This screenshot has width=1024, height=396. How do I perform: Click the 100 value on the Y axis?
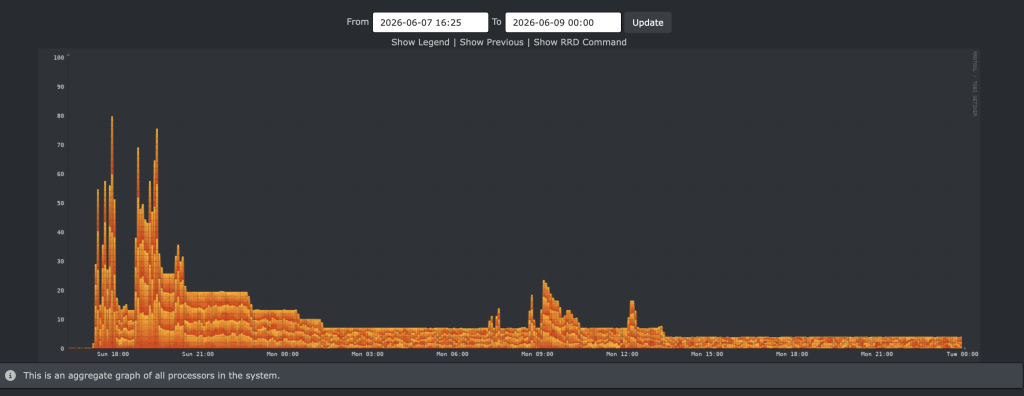pos(59,58)
